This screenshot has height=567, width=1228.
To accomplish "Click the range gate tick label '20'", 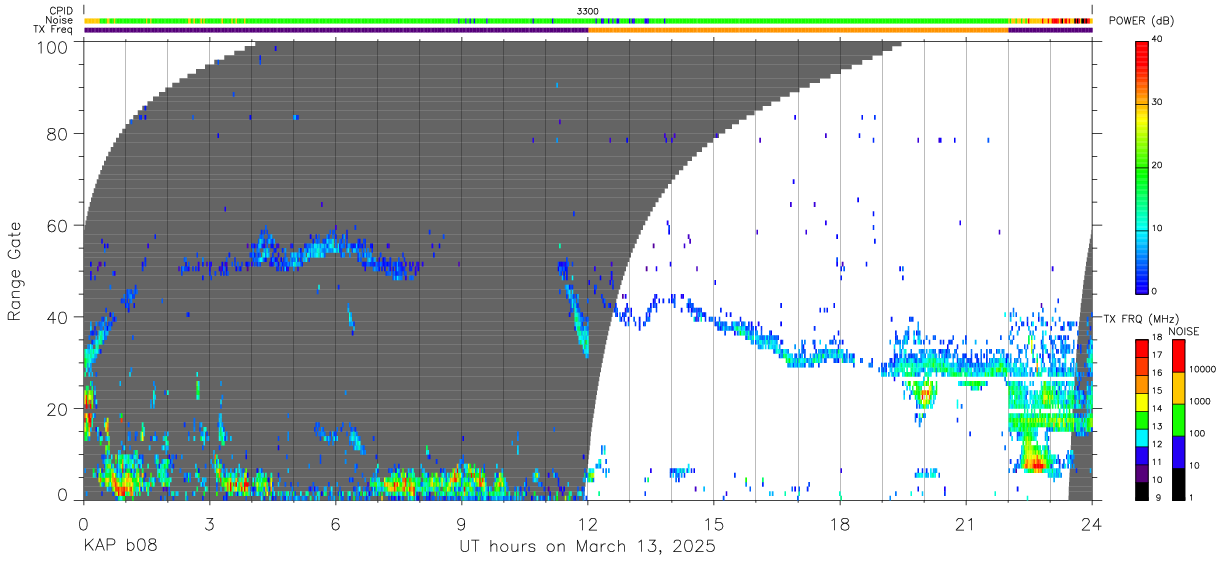I will pos(57,409).
